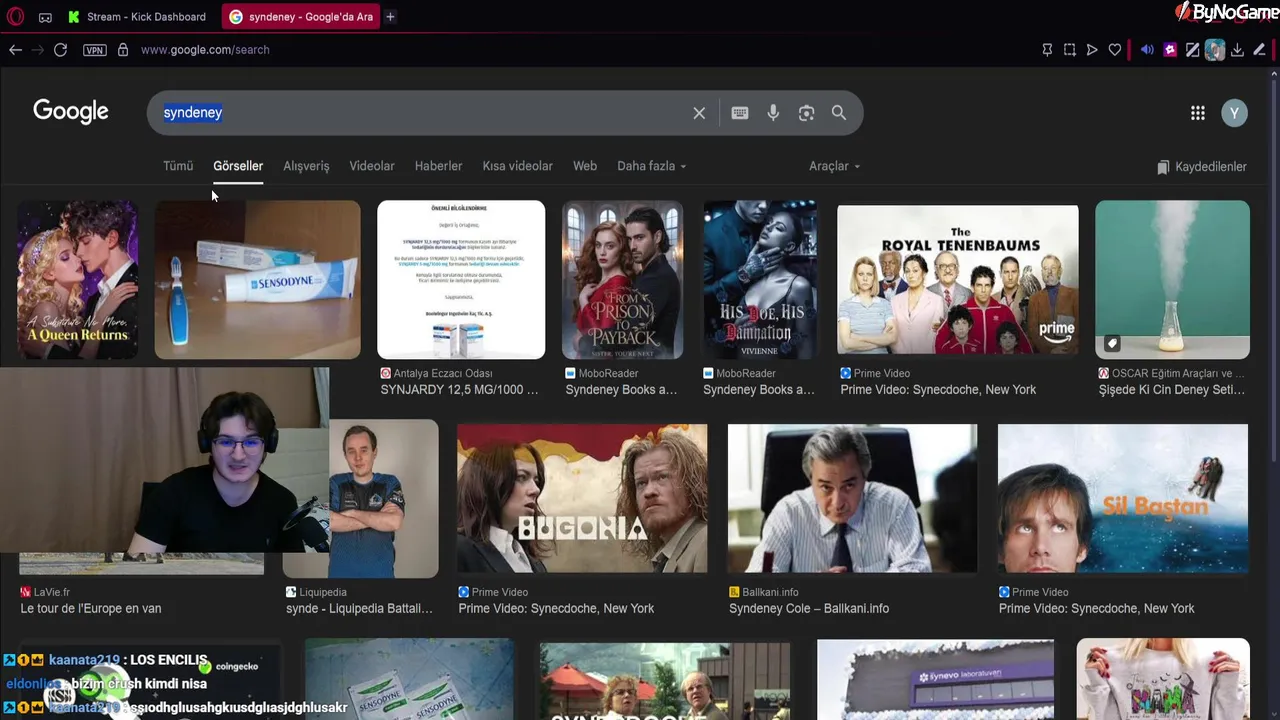
Task: Click OSCAR Eğitim Araçları source link
Action: click(1171, 373)
